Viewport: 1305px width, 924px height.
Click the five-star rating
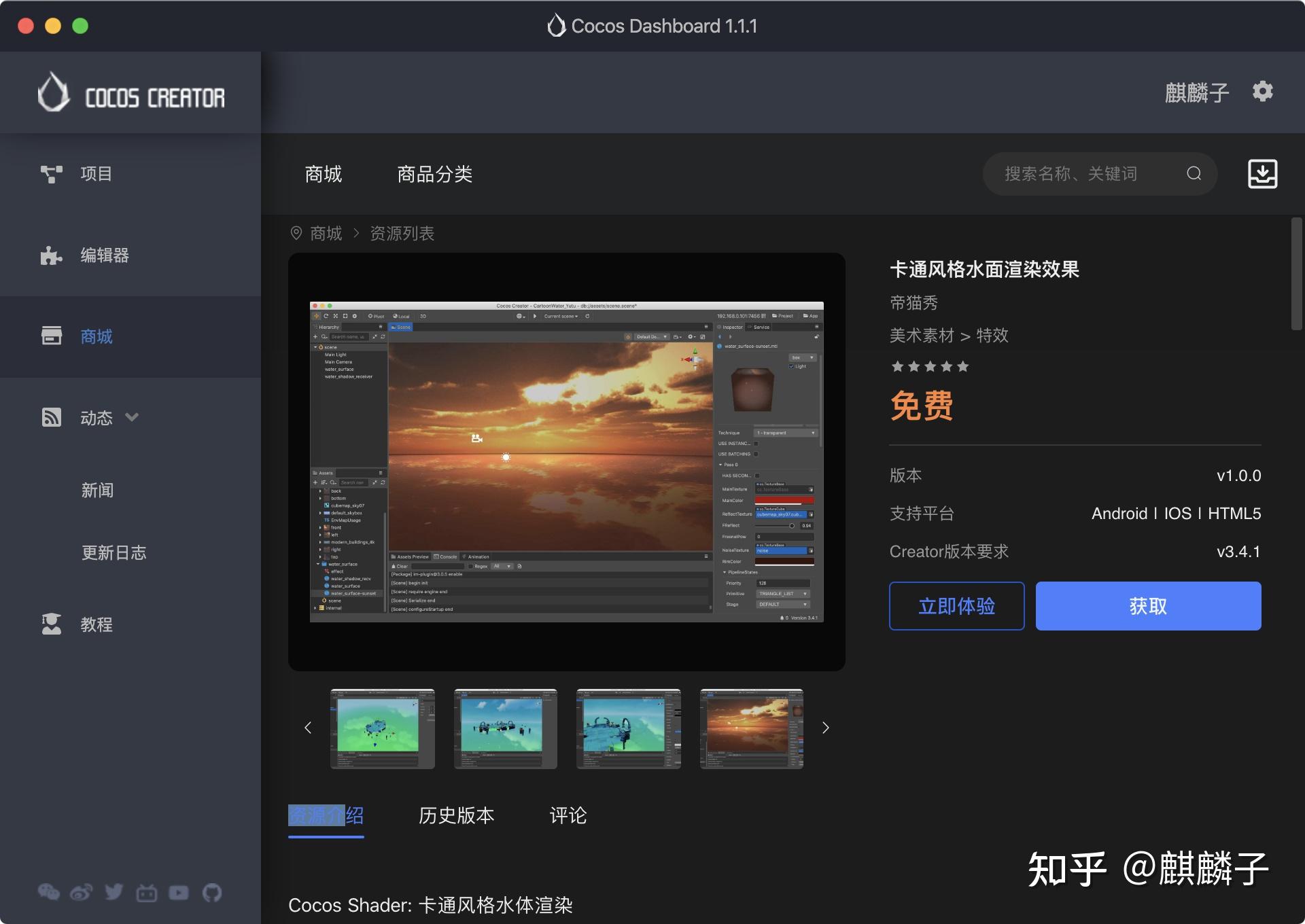(930, 367)
